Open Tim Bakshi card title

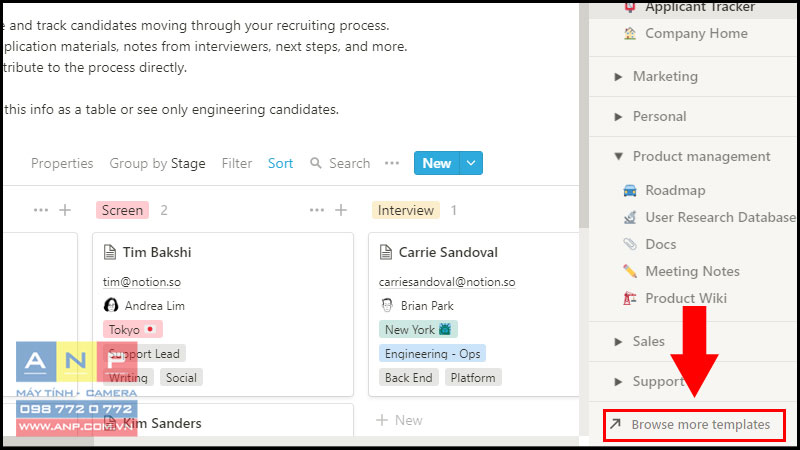point(157,252)
